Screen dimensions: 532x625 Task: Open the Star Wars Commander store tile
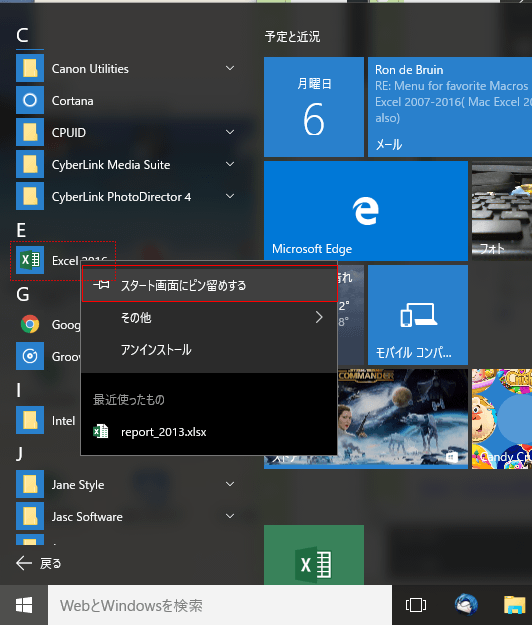pos(402,419)
